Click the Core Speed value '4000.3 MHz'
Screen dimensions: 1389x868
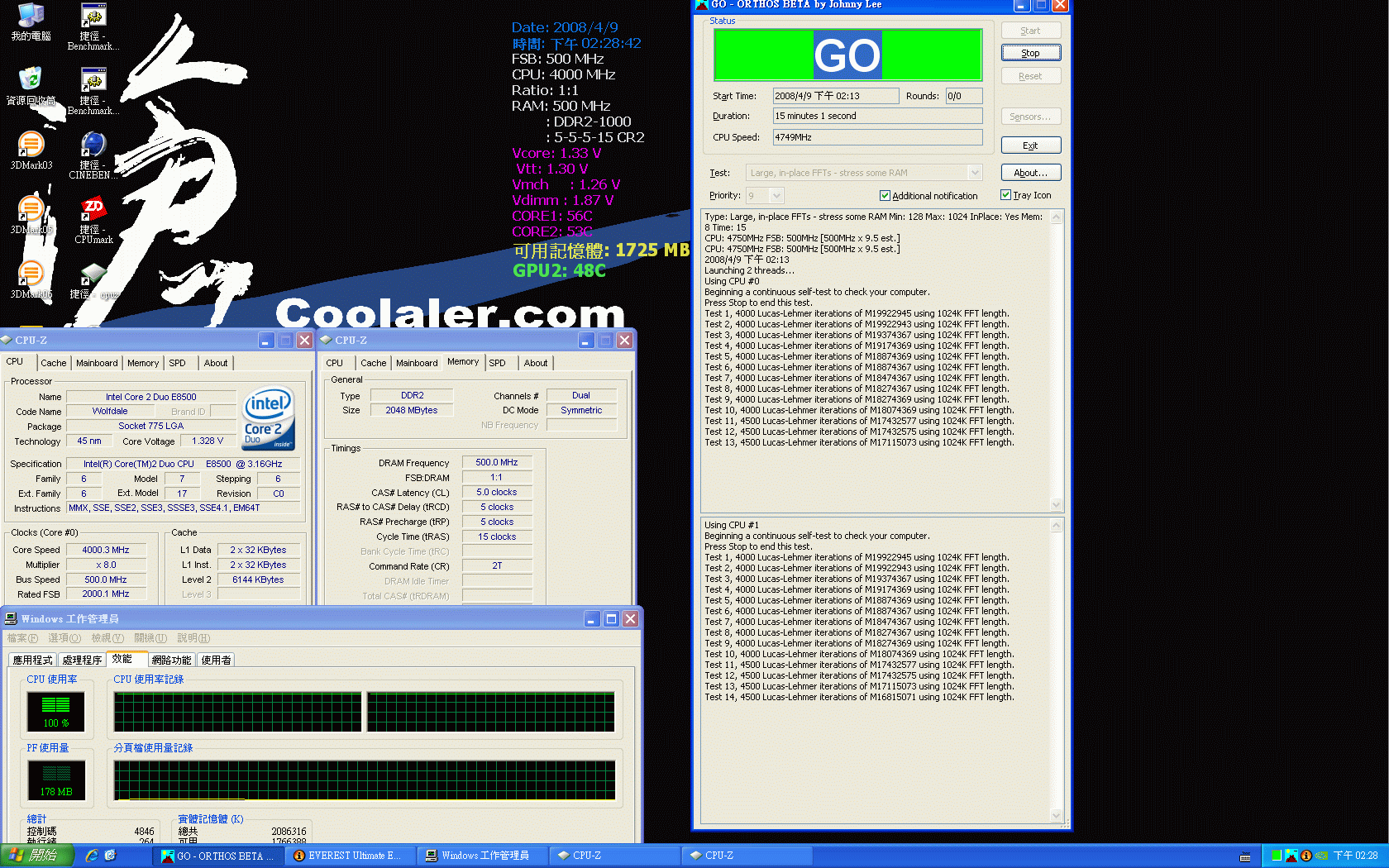(x=106, y=550)
